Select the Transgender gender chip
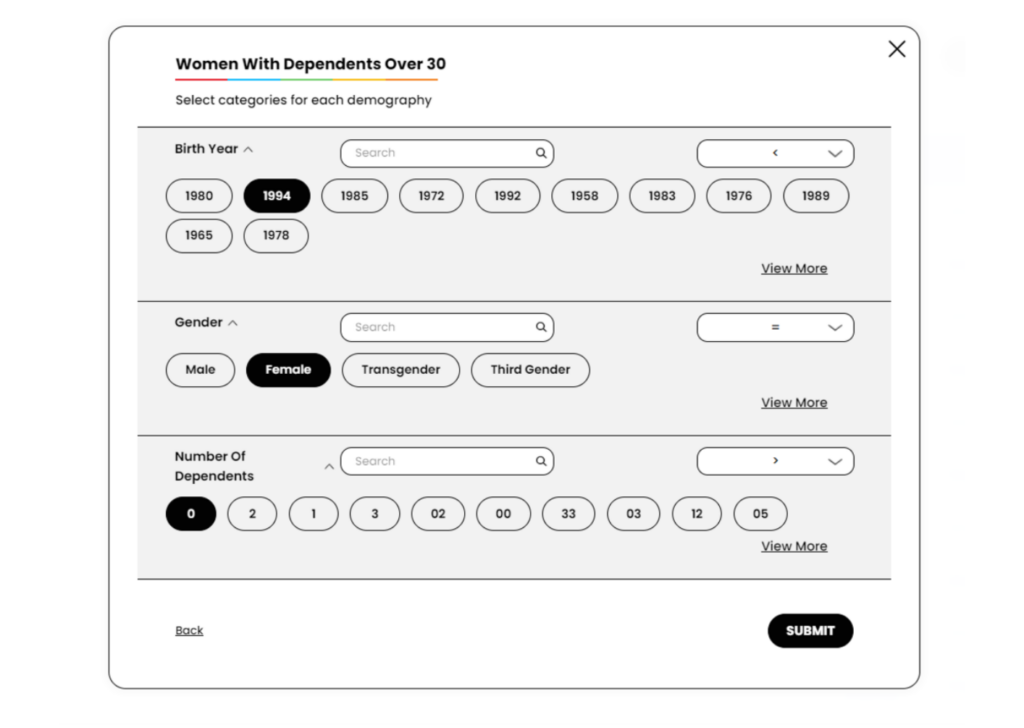The image size is (1024, 728). coord(400,370)
